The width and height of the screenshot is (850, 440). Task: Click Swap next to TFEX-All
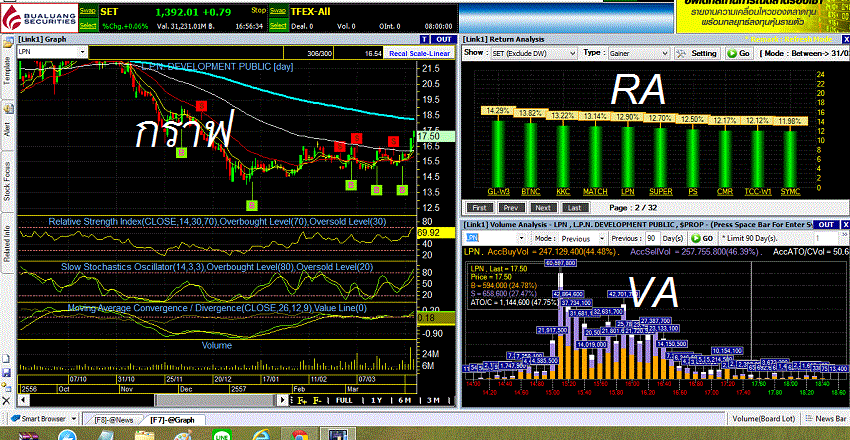click(278, 10)
